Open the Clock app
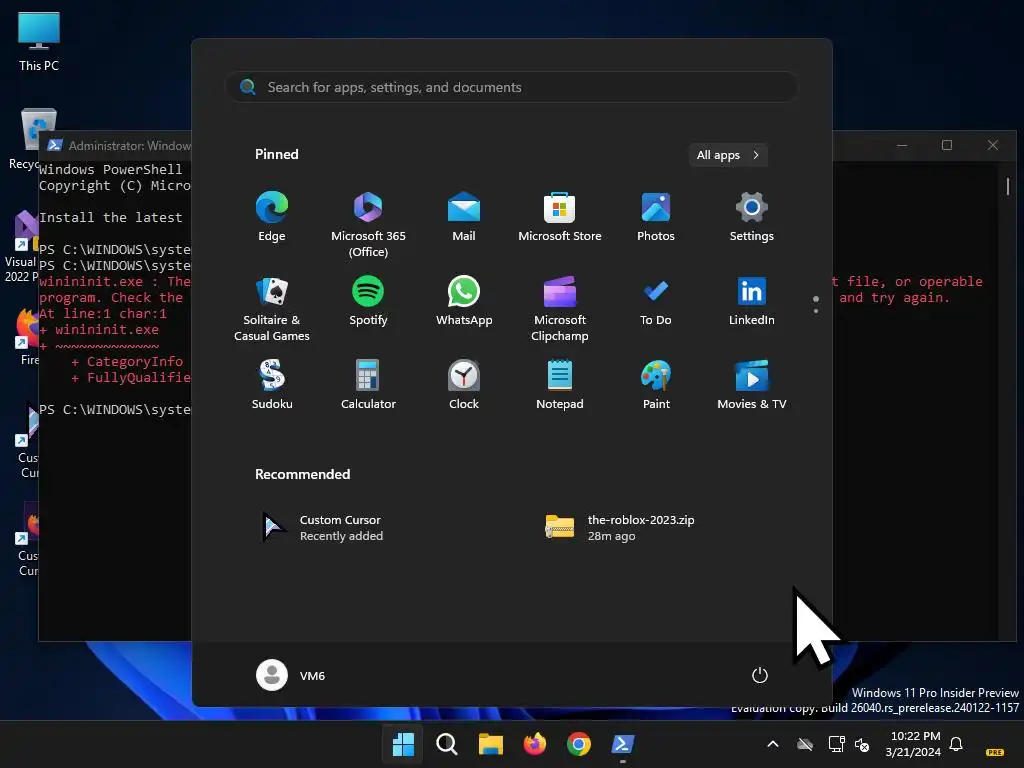This screenshot has height=768, width=1024. (x=464, y=385)
